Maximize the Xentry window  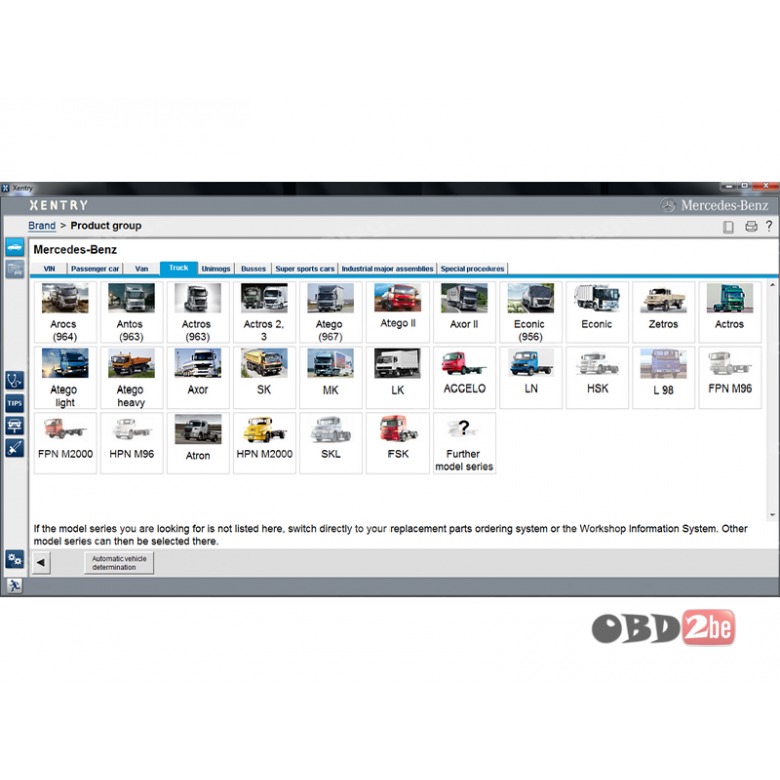tap(745, 186)
